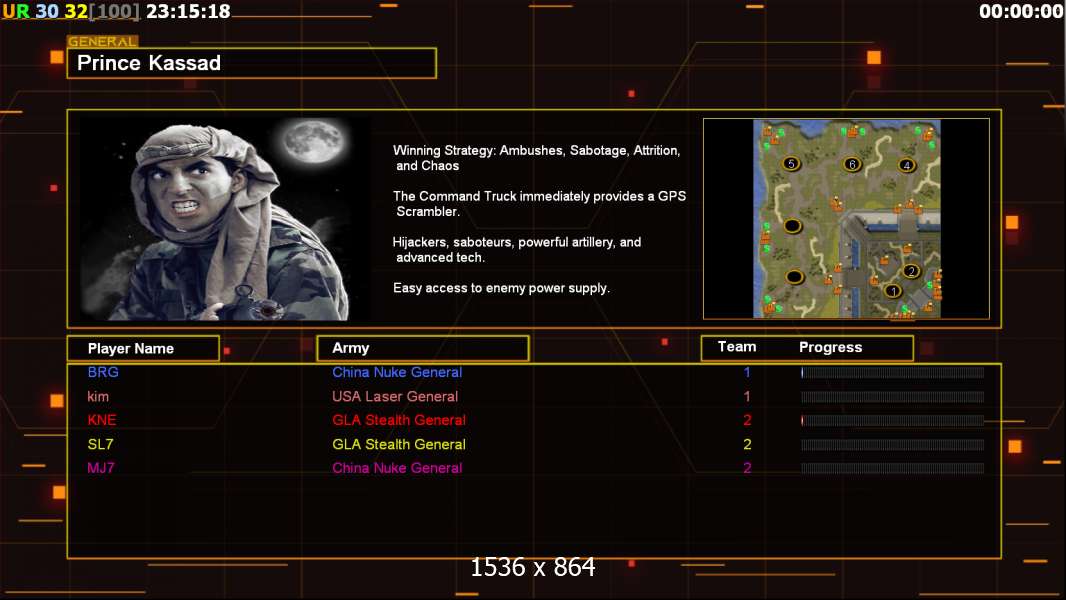
Task: Click the 1536 x 864 resolution text
Action: coord(533,567)
